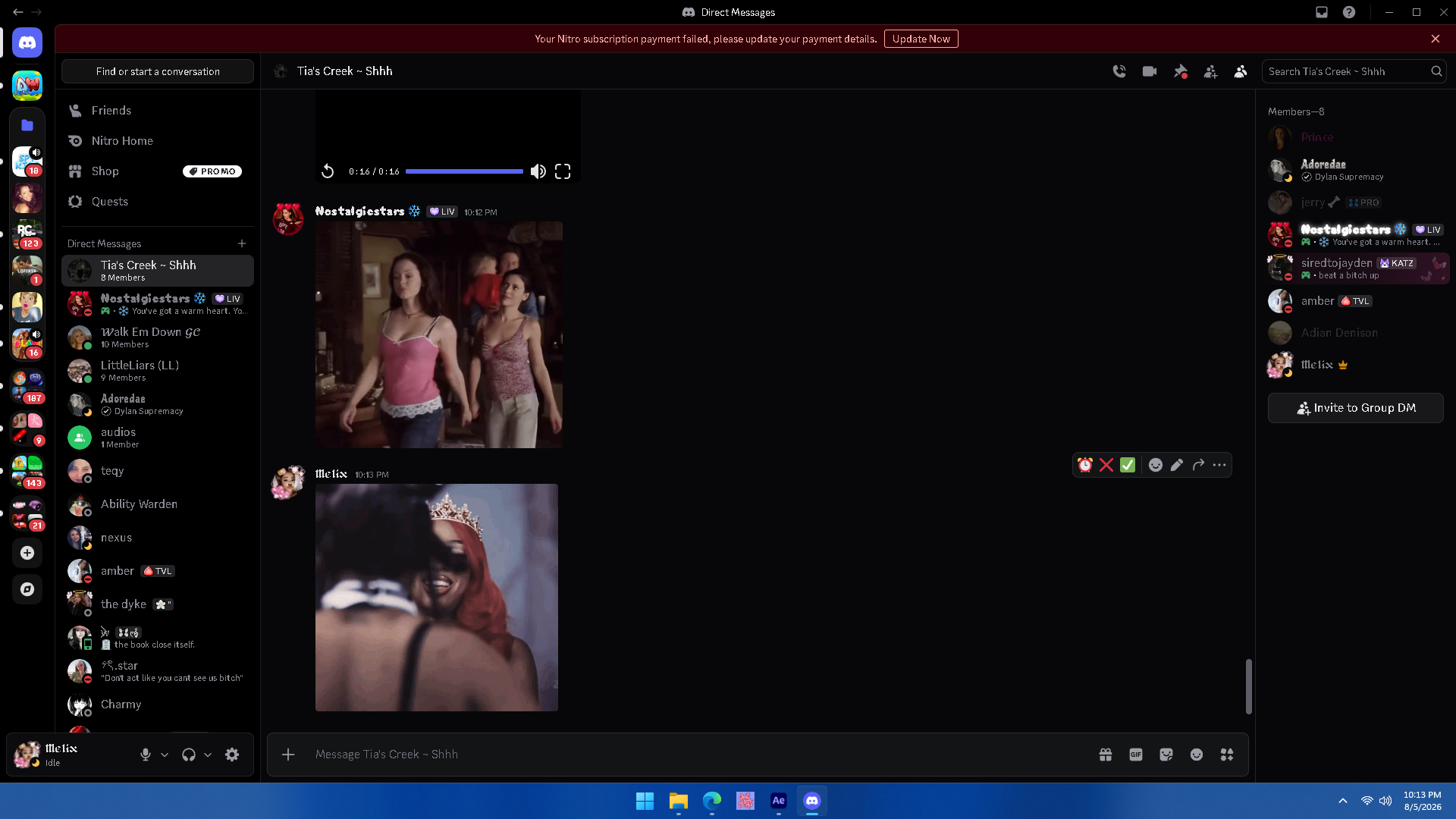1456x819 pixels.
Task: Open the GIF picker
Action: pyautogui.click(x=1136, y=755)
